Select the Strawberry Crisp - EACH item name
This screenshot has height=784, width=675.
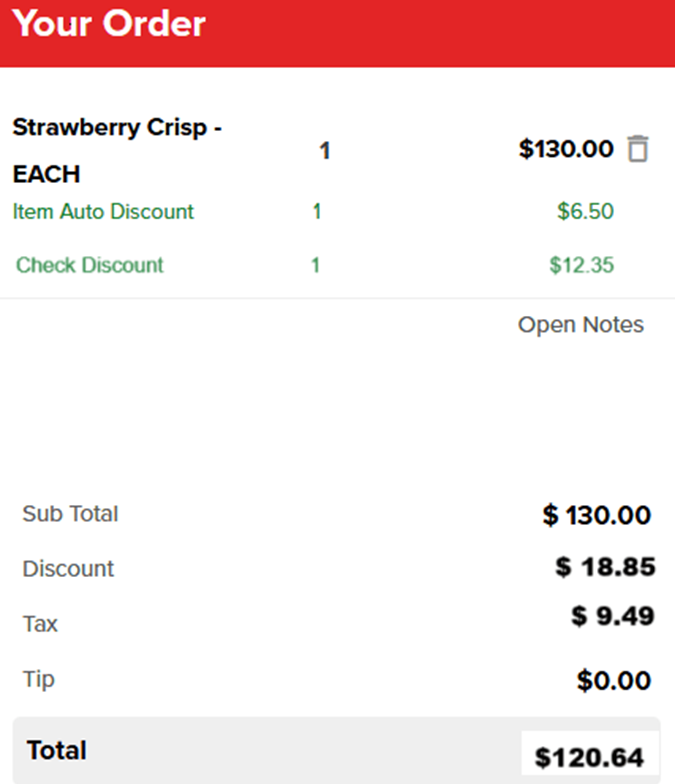(117, 151)
